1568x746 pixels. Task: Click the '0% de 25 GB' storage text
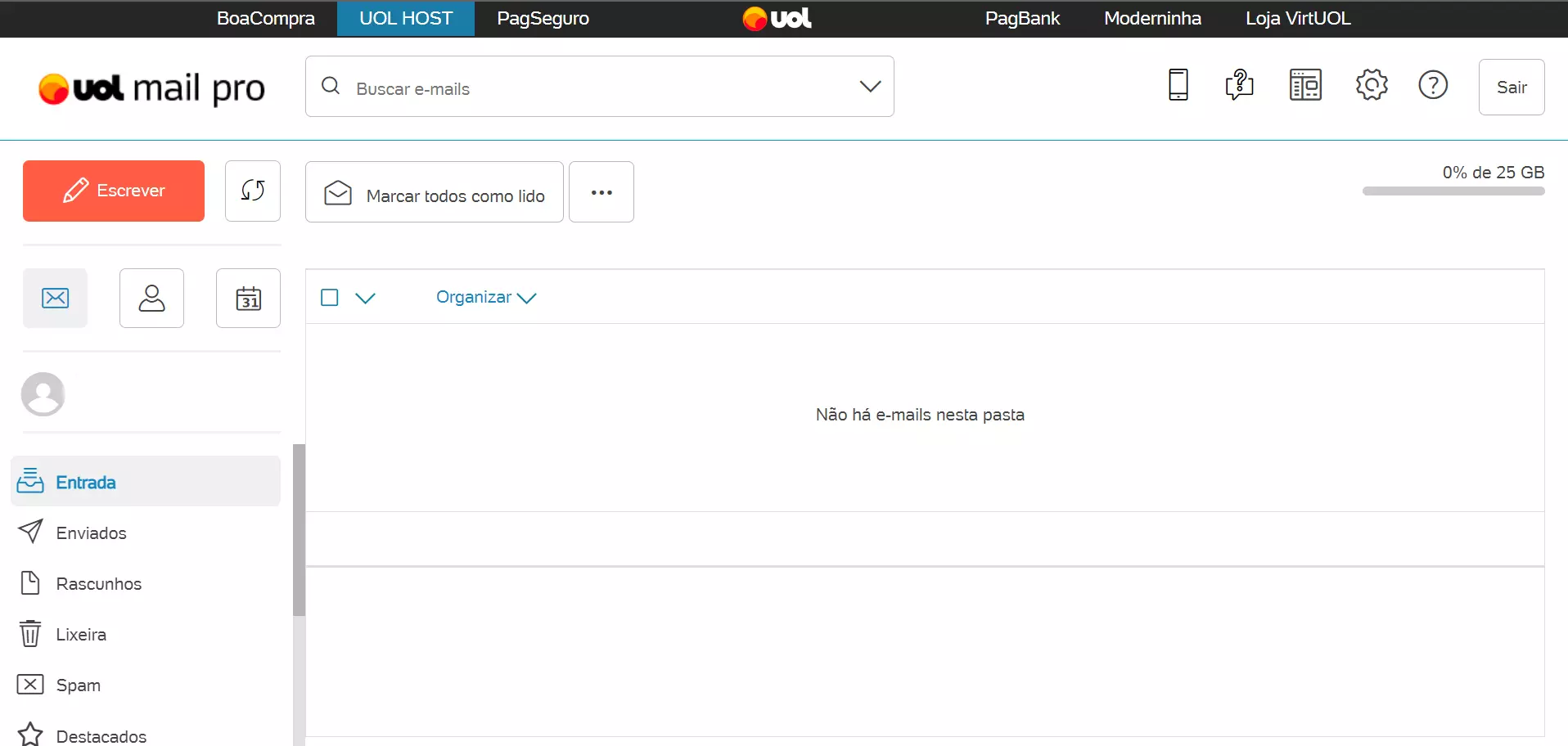tap(1494, 173)
